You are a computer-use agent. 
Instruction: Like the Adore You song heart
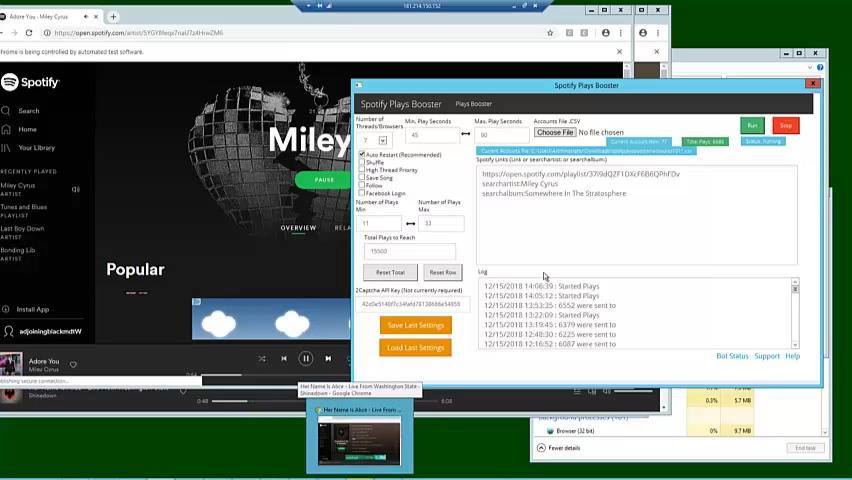73,365
